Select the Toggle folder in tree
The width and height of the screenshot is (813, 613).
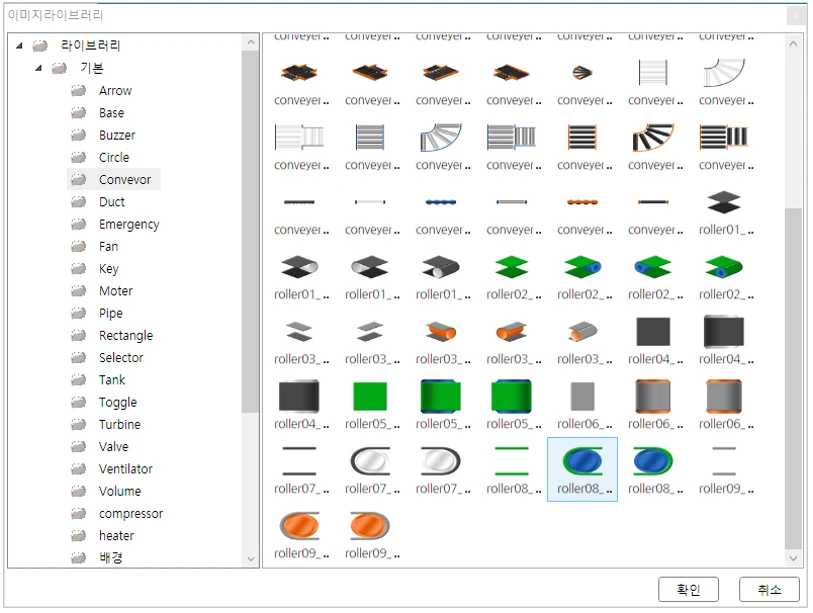(x=118, y=402)
